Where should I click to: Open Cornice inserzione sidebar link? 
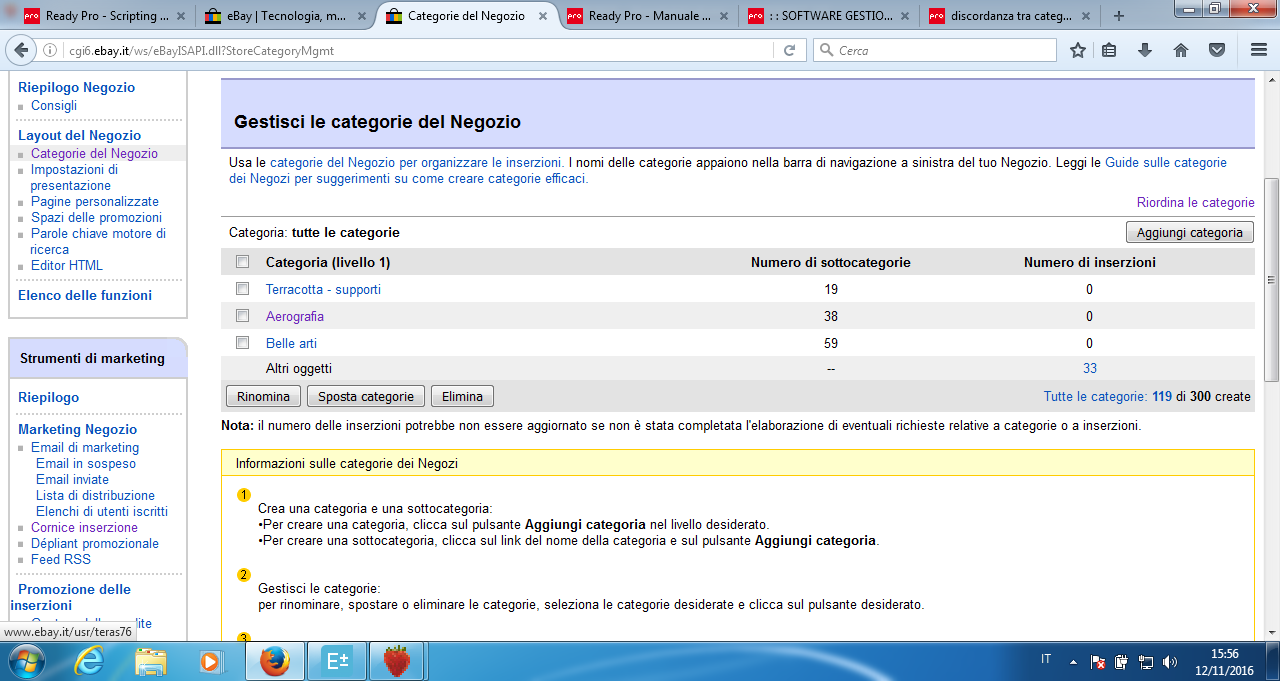tap(84, 527)
